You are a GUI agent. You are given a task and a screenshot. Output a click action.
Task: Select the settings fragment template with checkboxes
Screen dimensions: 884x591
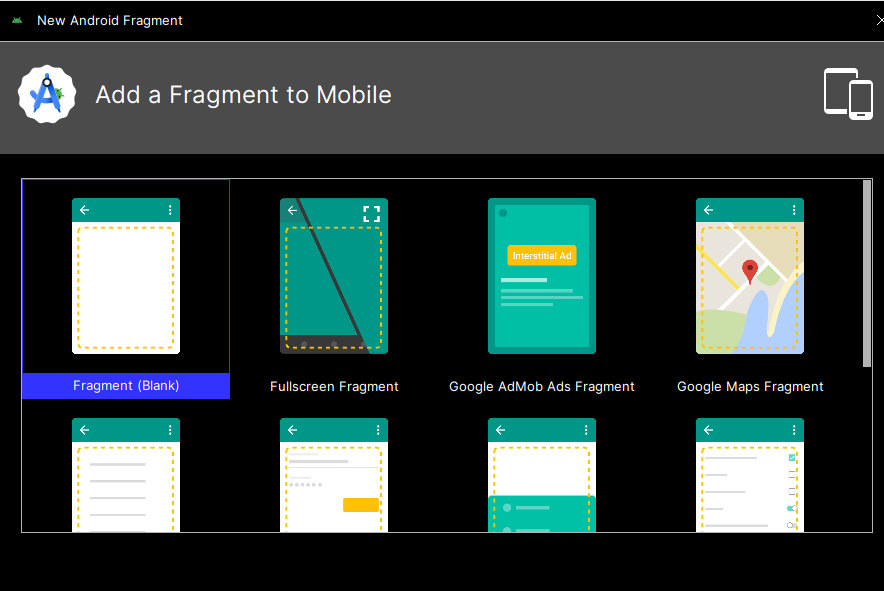pyautogui.click(x=750, y=475)
